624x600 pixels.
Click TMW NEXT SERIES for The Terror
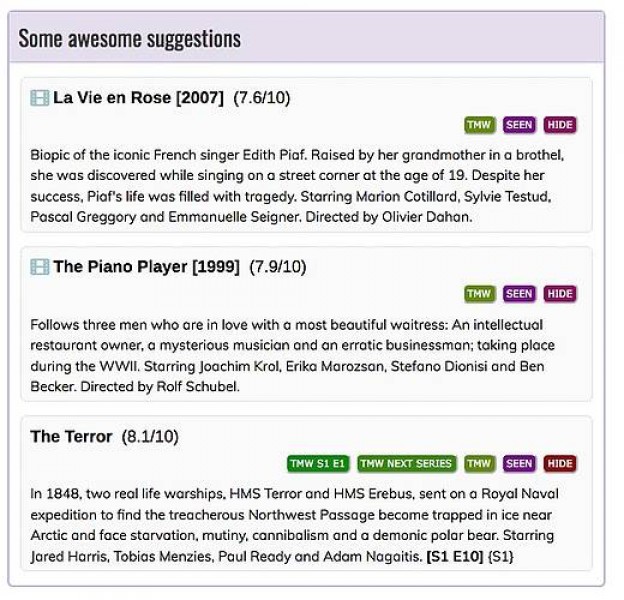coord(406,464)
